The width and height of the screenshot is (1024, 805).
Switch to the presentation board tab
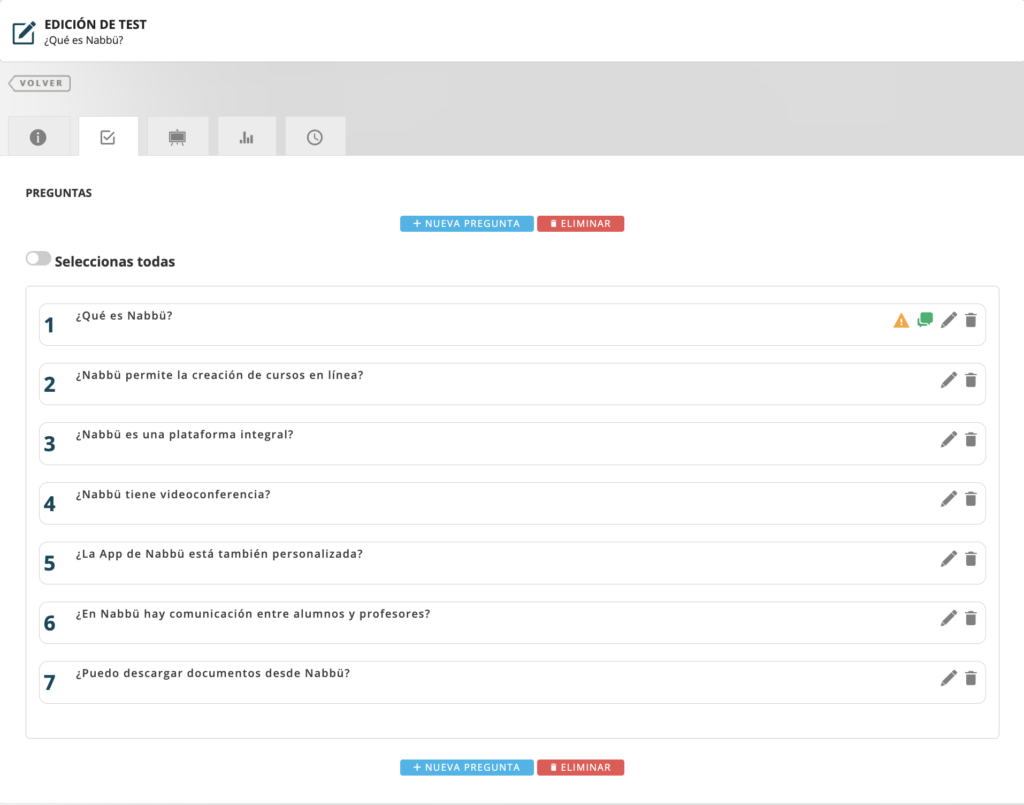tap(177, 137)
